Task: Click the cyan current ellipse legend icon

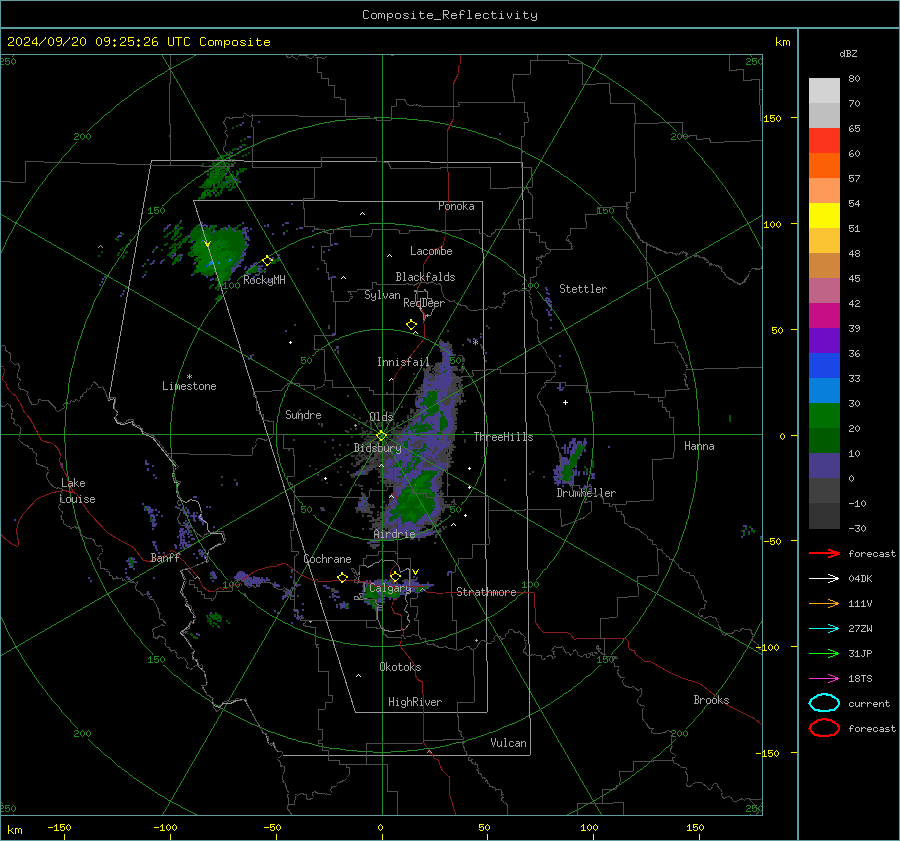Action: (x=824, y=703)
